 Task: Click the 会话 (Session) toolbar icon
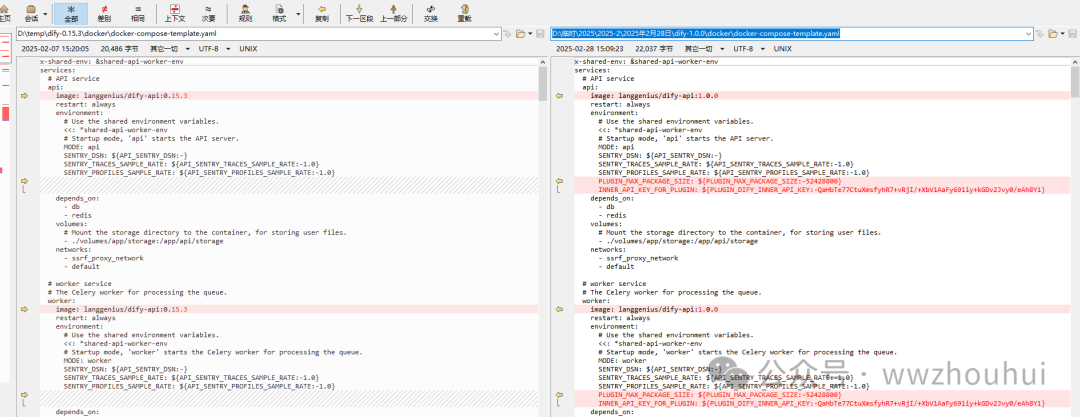point(32,12)
